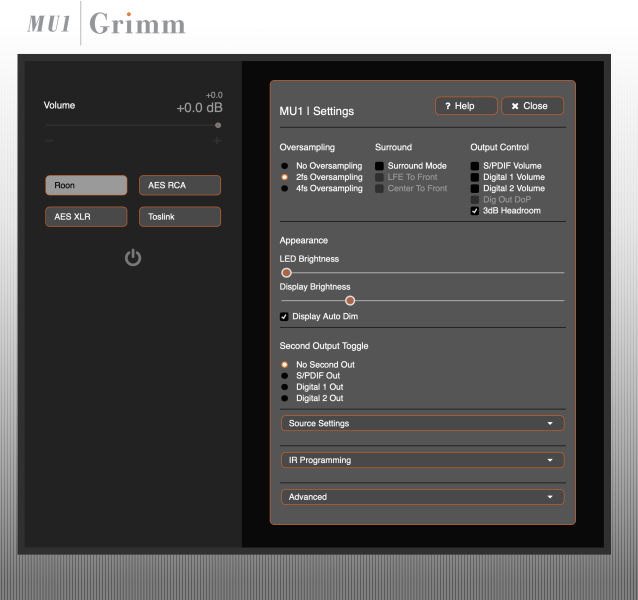
Task: Expand the Source Settings section
Action: (422, 423)
